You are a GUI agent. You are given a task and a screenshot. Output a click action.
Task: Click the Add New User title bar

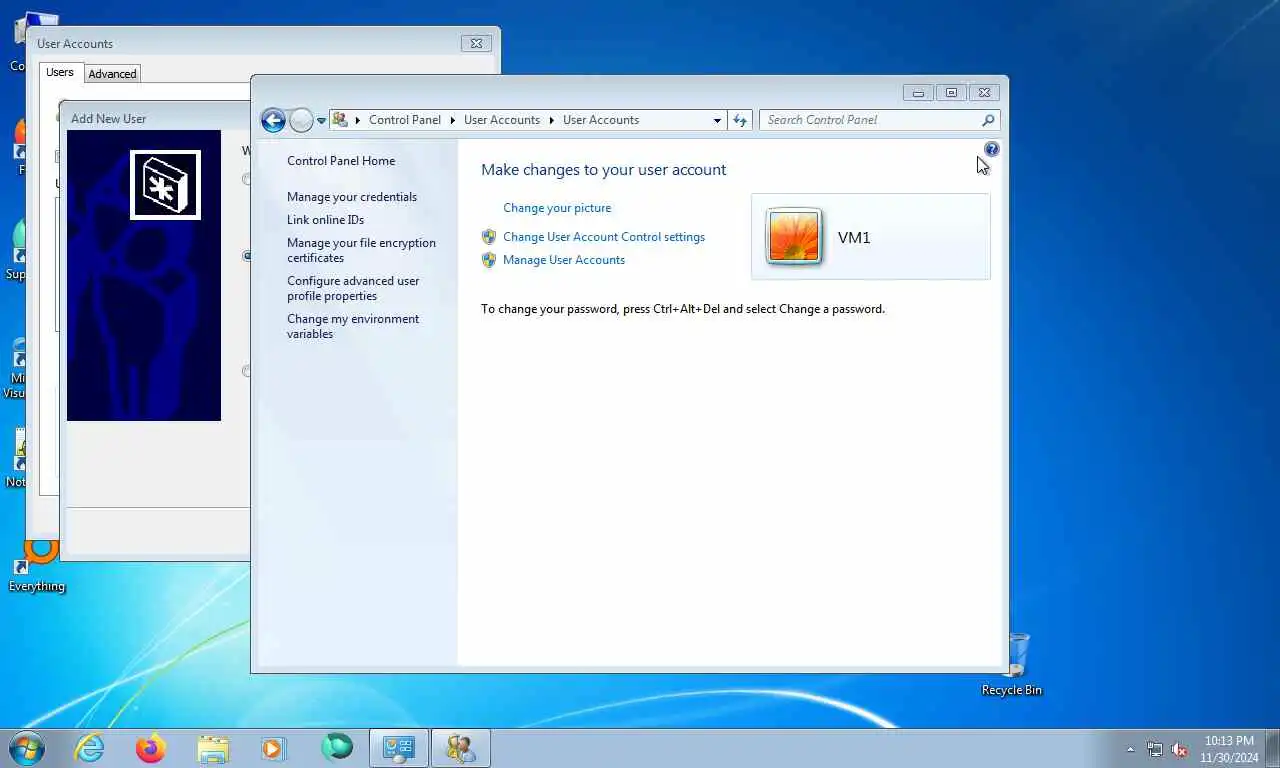155,118
